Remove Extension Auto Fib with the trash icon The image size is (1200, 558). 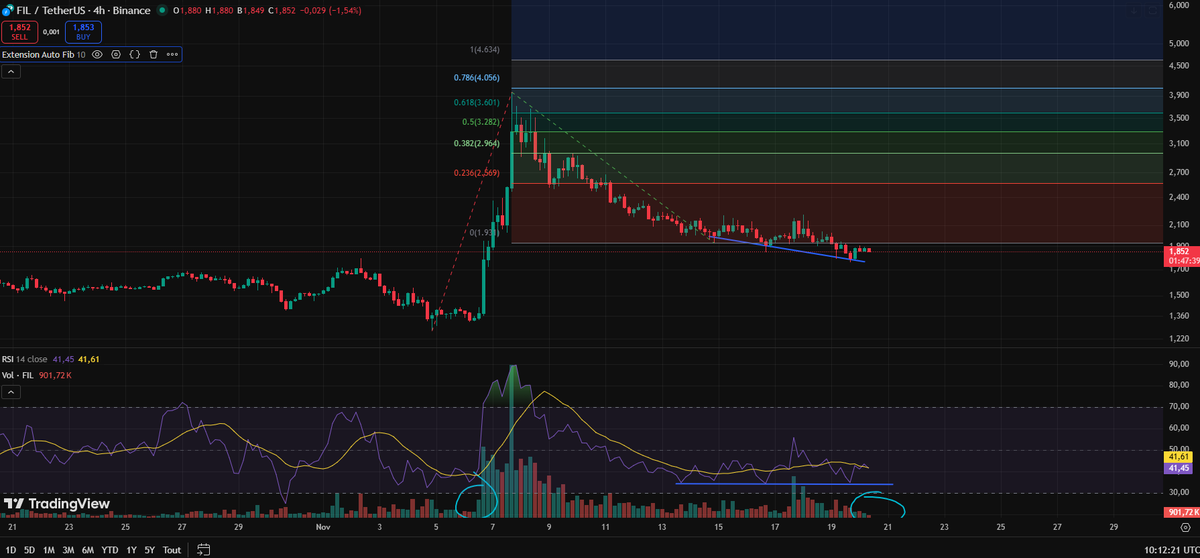pyautogui.click(x=153, y=54)
